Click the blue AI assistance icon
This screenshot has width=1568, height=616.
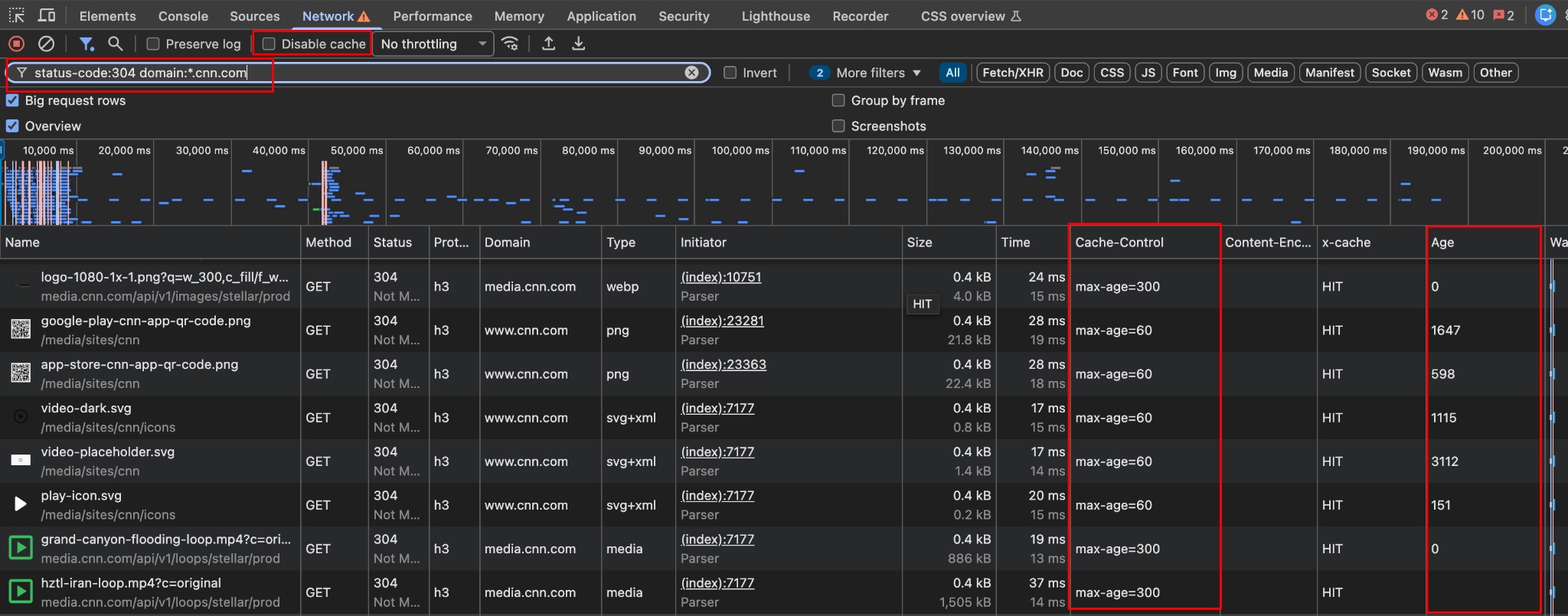coord(1546,15)
